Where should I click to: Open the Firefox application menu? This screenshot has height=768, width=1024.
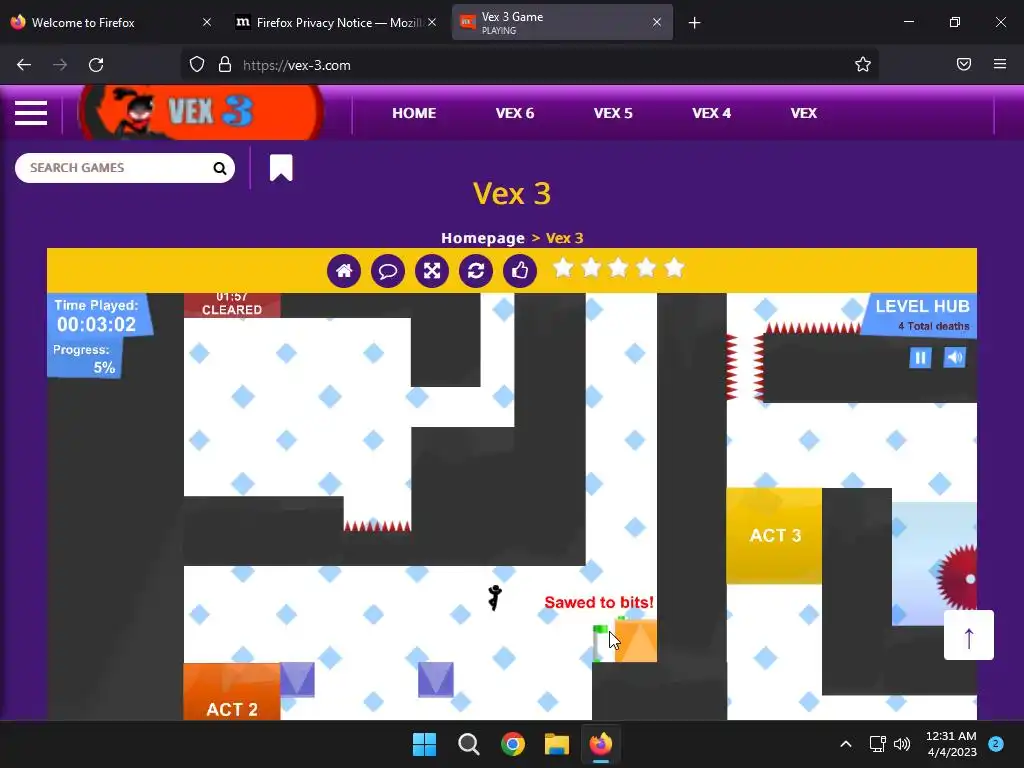[1000, 64]
